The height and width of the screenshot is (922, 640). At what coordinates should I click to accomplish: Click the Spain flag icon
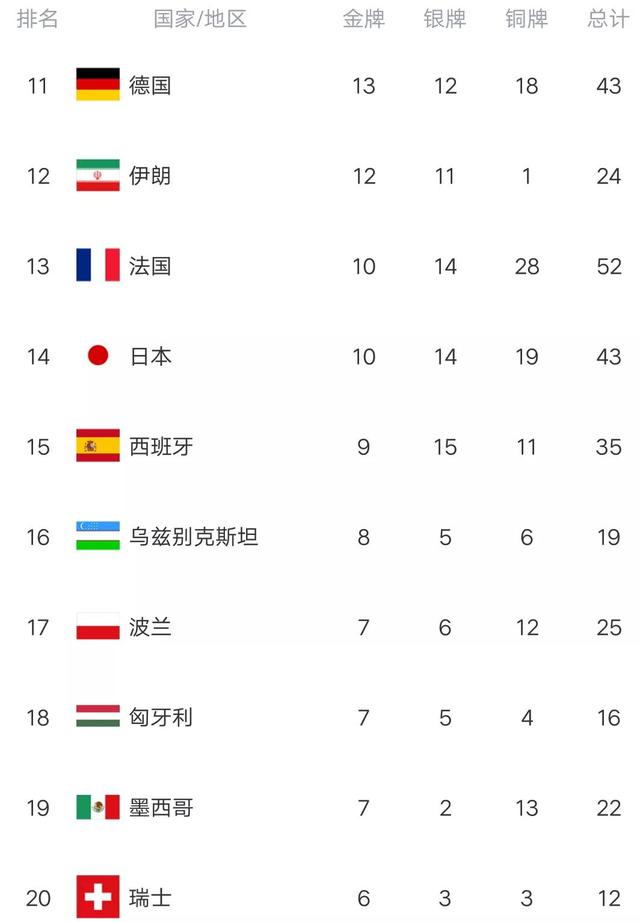tap(98, 446)
